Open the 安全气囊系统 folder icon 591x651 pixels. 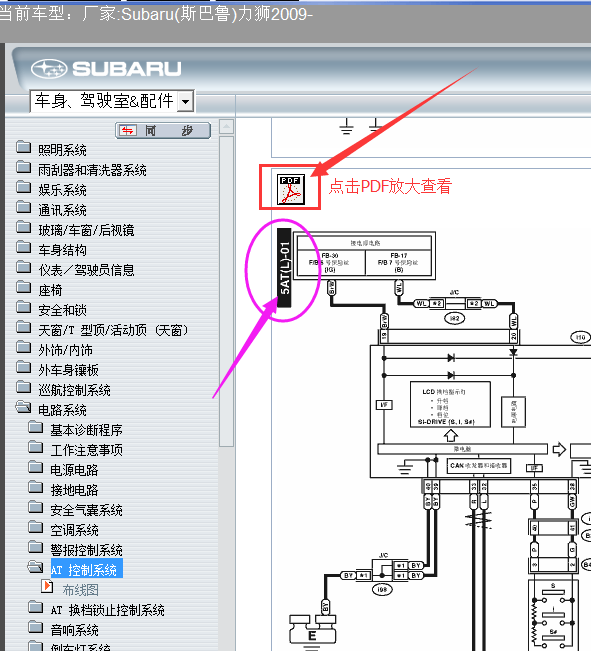36,507
